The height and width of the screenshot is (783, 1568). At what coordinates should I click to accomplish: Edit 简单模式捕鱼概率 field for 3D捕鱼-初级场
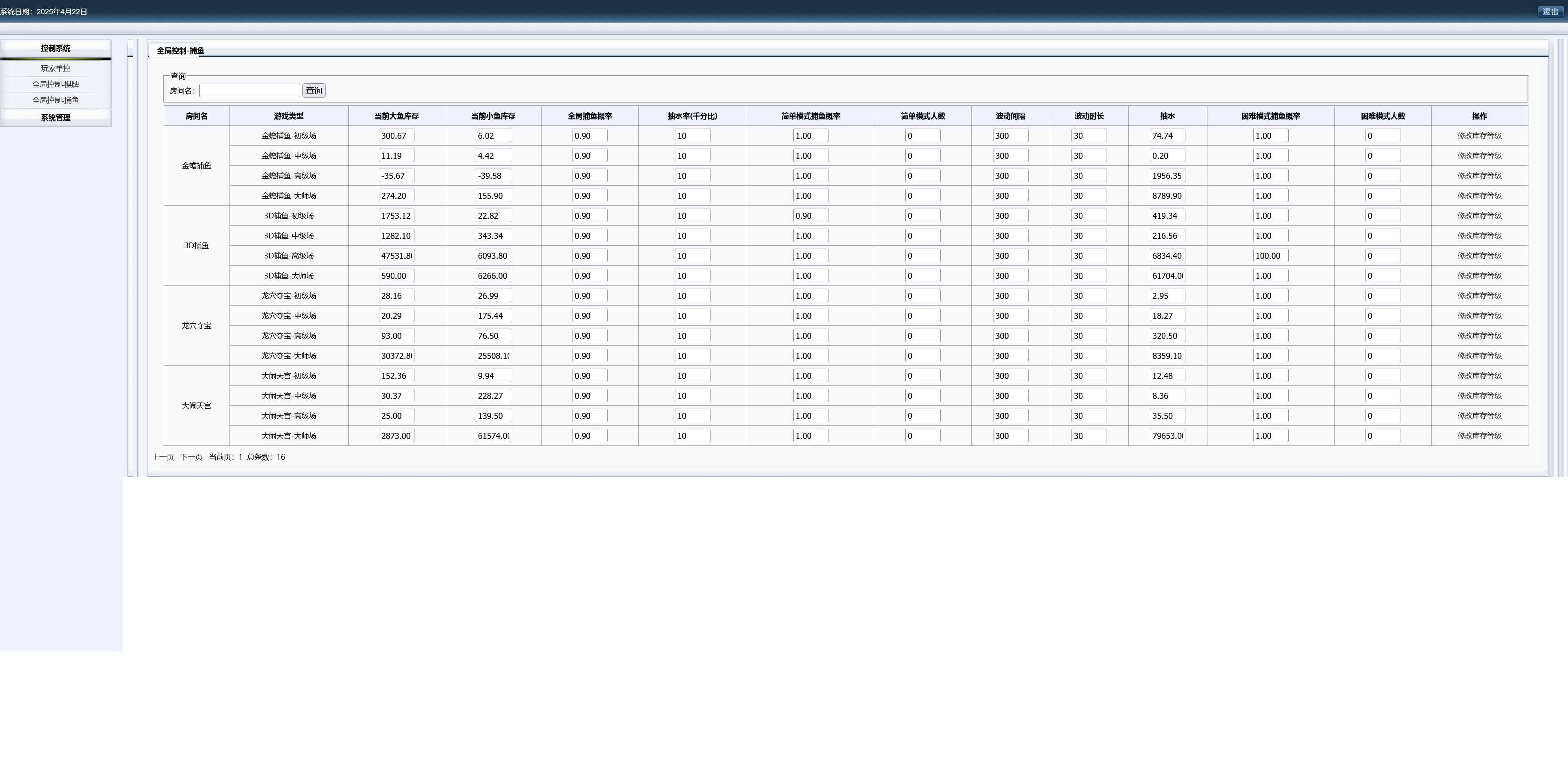(x=810, y=216)
